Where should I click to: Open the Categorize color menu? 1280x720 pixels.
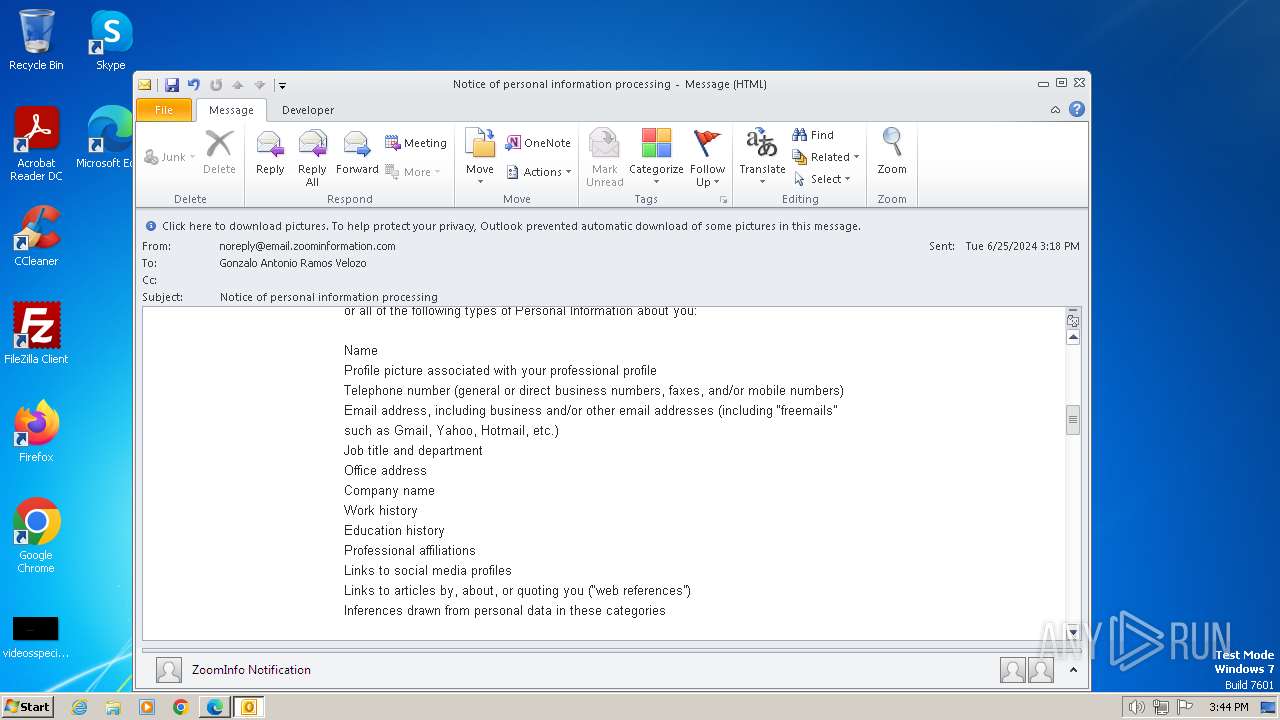pyautogui.click(x=656, y=156)
